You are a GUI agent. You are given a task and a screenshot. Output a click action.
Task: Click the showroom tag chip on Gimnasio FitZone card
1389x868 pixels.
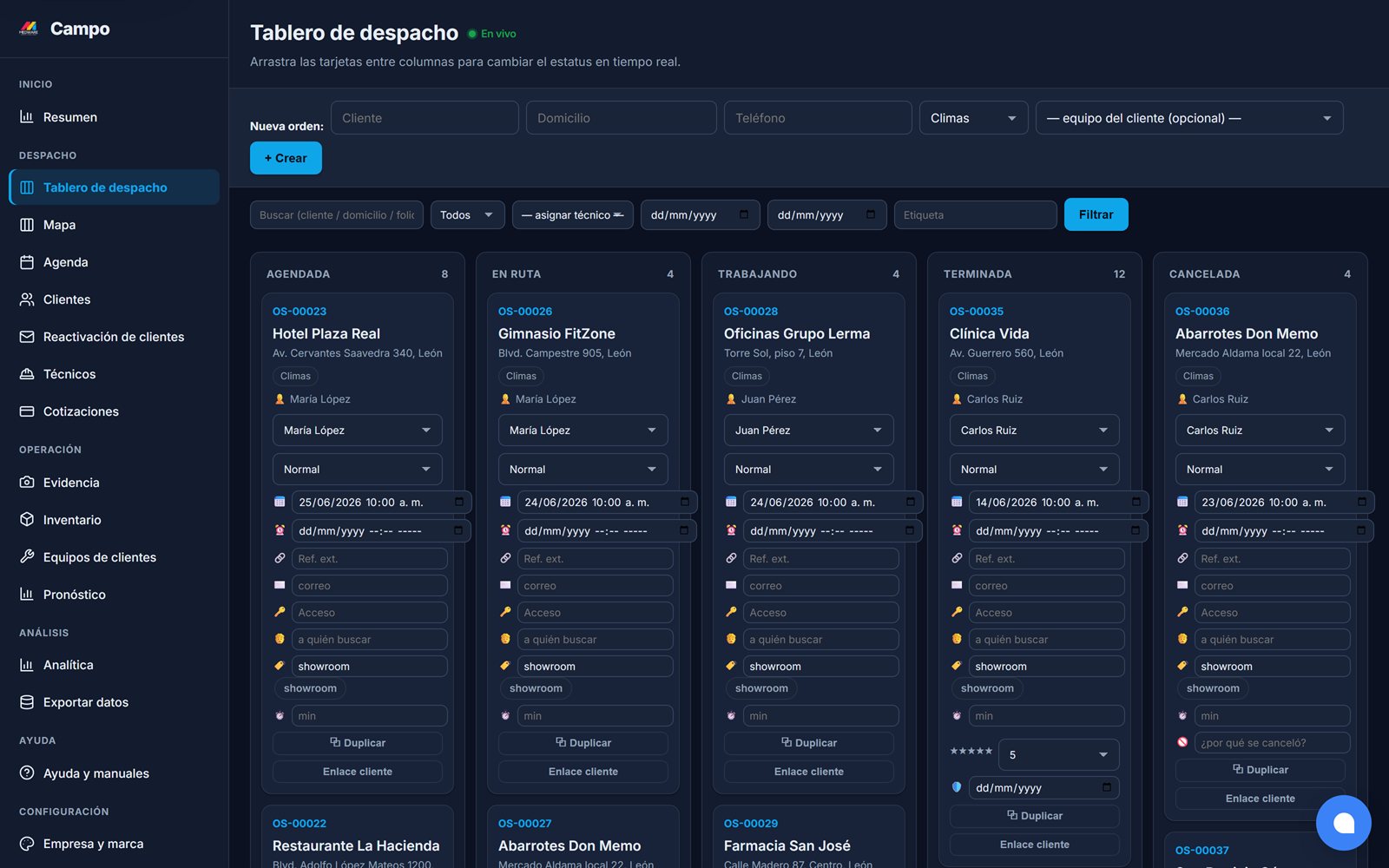pos(536,688)
